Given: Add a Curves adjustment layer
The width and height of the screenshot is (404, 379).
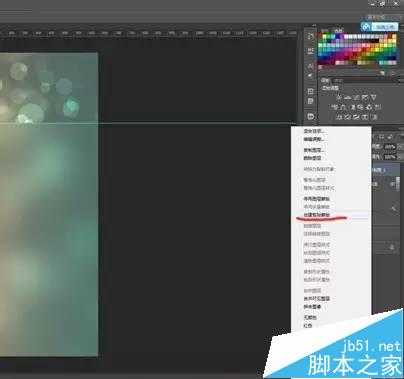Looking at the screenshot, I should [356, 97].
